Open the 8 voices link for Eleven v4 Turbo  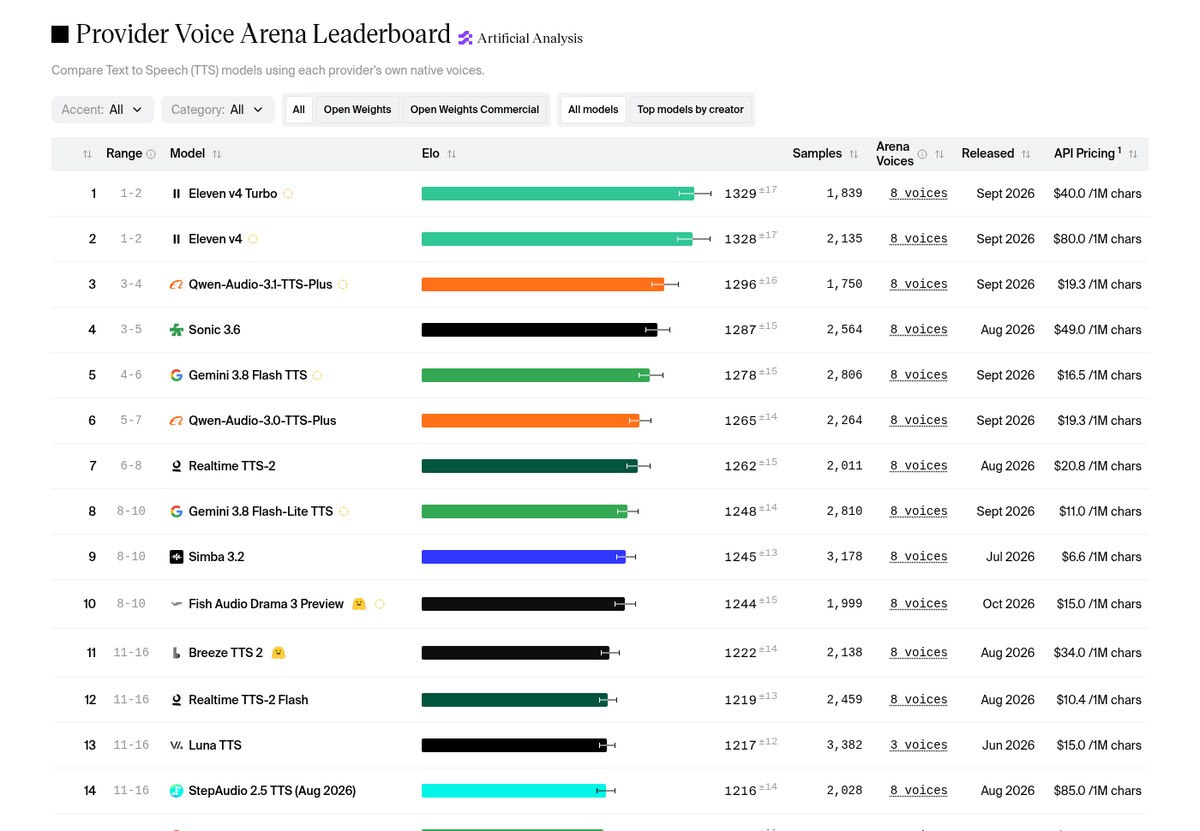click(x=919, y=194)
